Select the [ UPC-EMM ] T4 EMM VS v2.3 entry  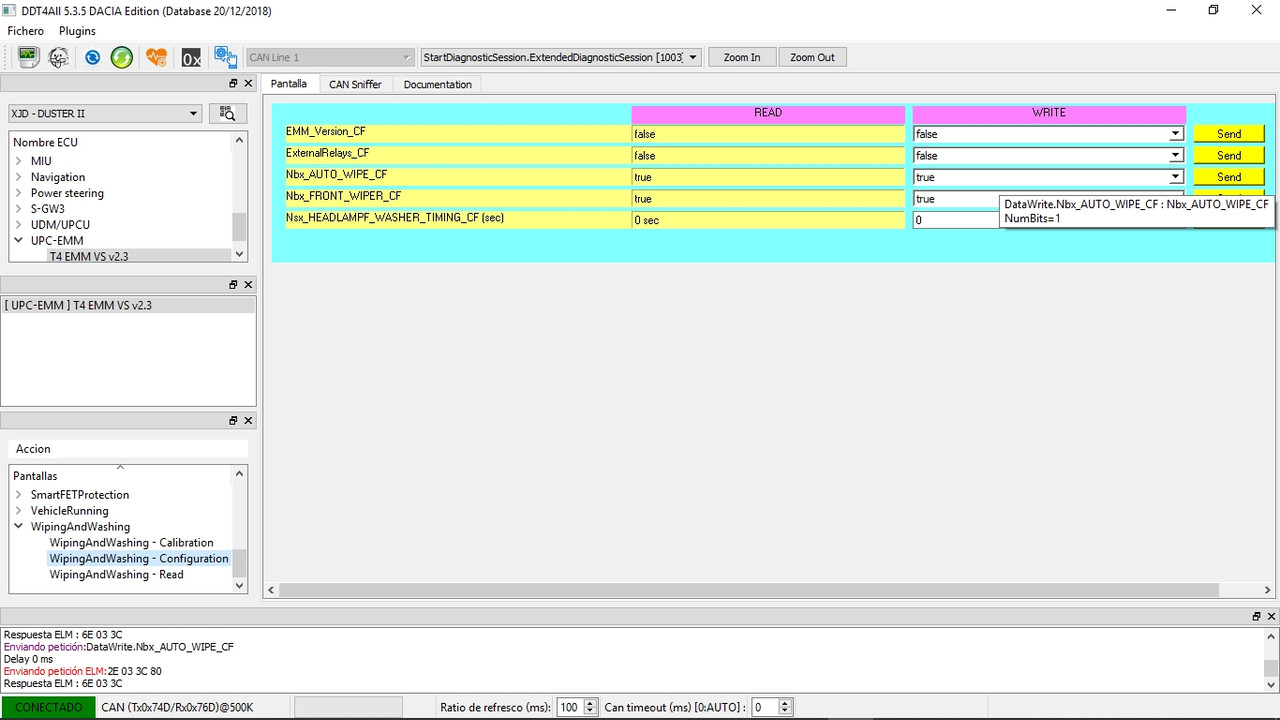tap(128, 305)
